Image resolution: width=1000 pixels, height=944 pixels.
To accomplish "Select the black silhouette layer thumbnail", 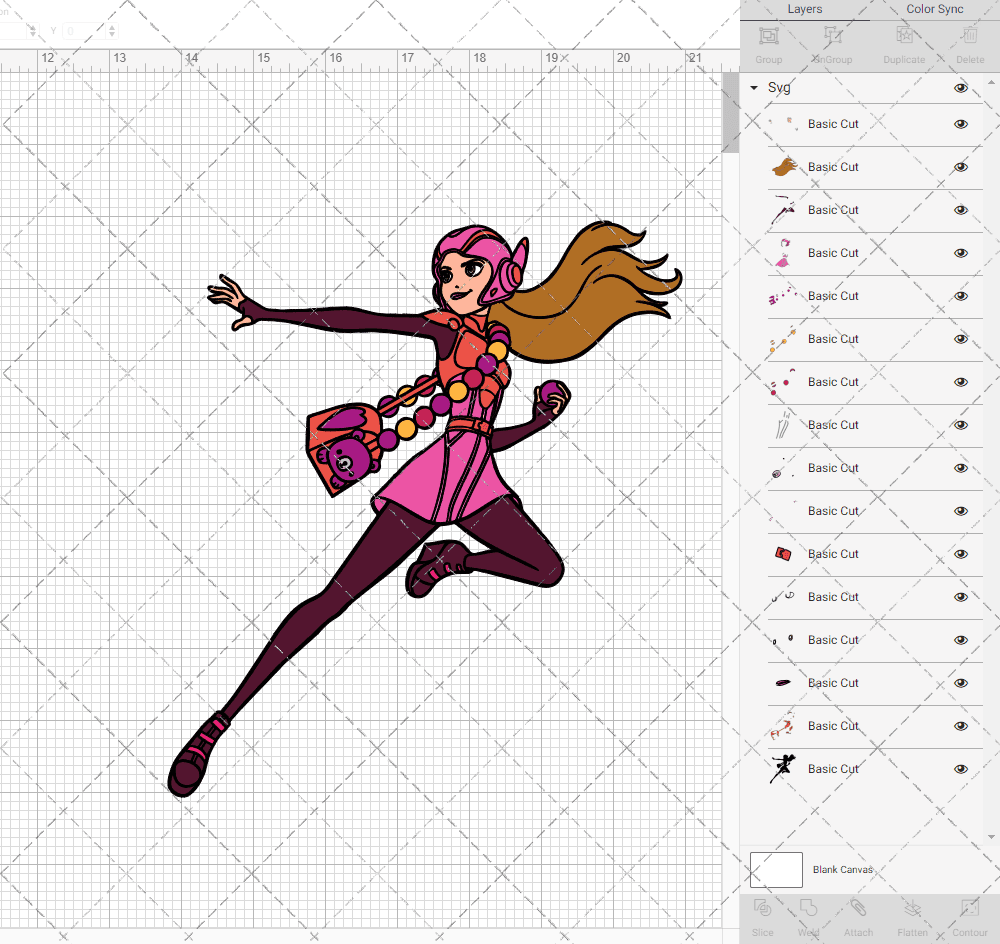I will [x=783, y=769].
